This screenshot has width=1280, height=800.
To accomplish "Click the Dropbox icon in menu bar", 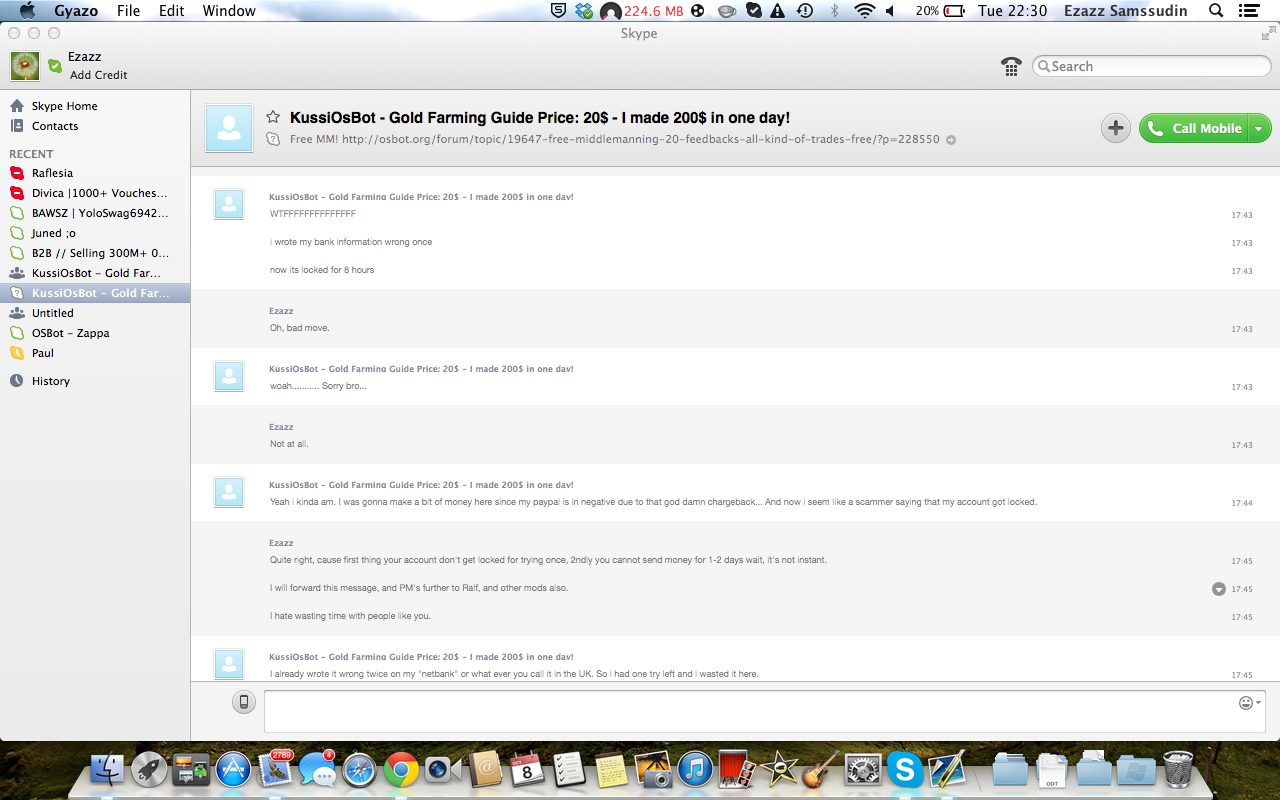I will tap(583, 11).
